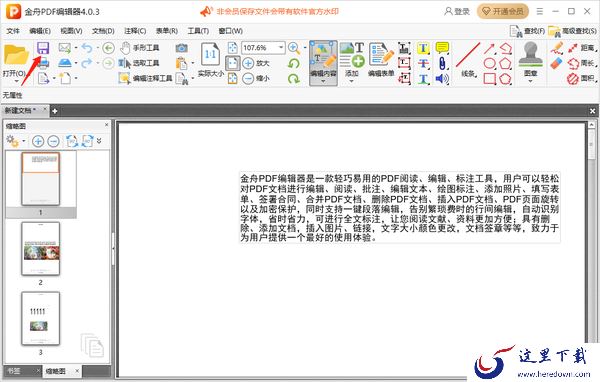This screenshot has width=600, height=382.
Task: Click the 缩小 zoom out button
Action: coord(256,78)
